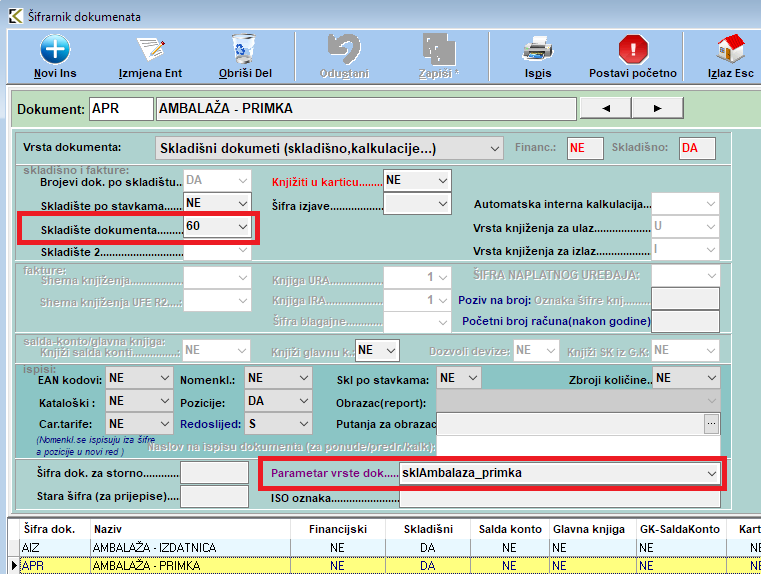Image resolution: width=761 pixels, height=574 pixels.
Task: Open the Knjiži glavnu knjigu dropdown
Action: click(x=391, y=350)
